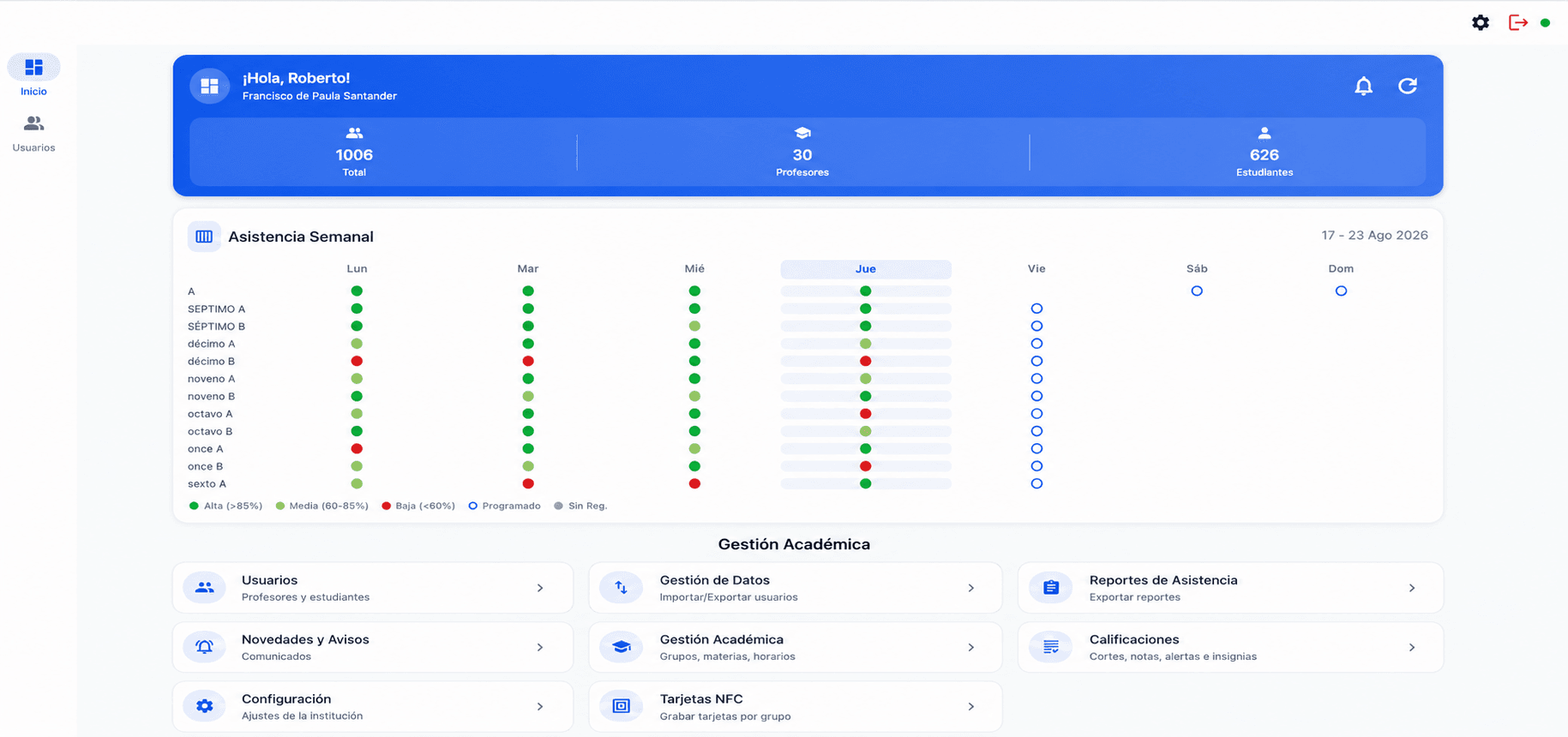Image resolution: width=1568 pixels, height=737 pixels.
Task: Click the Usuarios card people icon
Action: pyautogui.click(x=204, y=588)
